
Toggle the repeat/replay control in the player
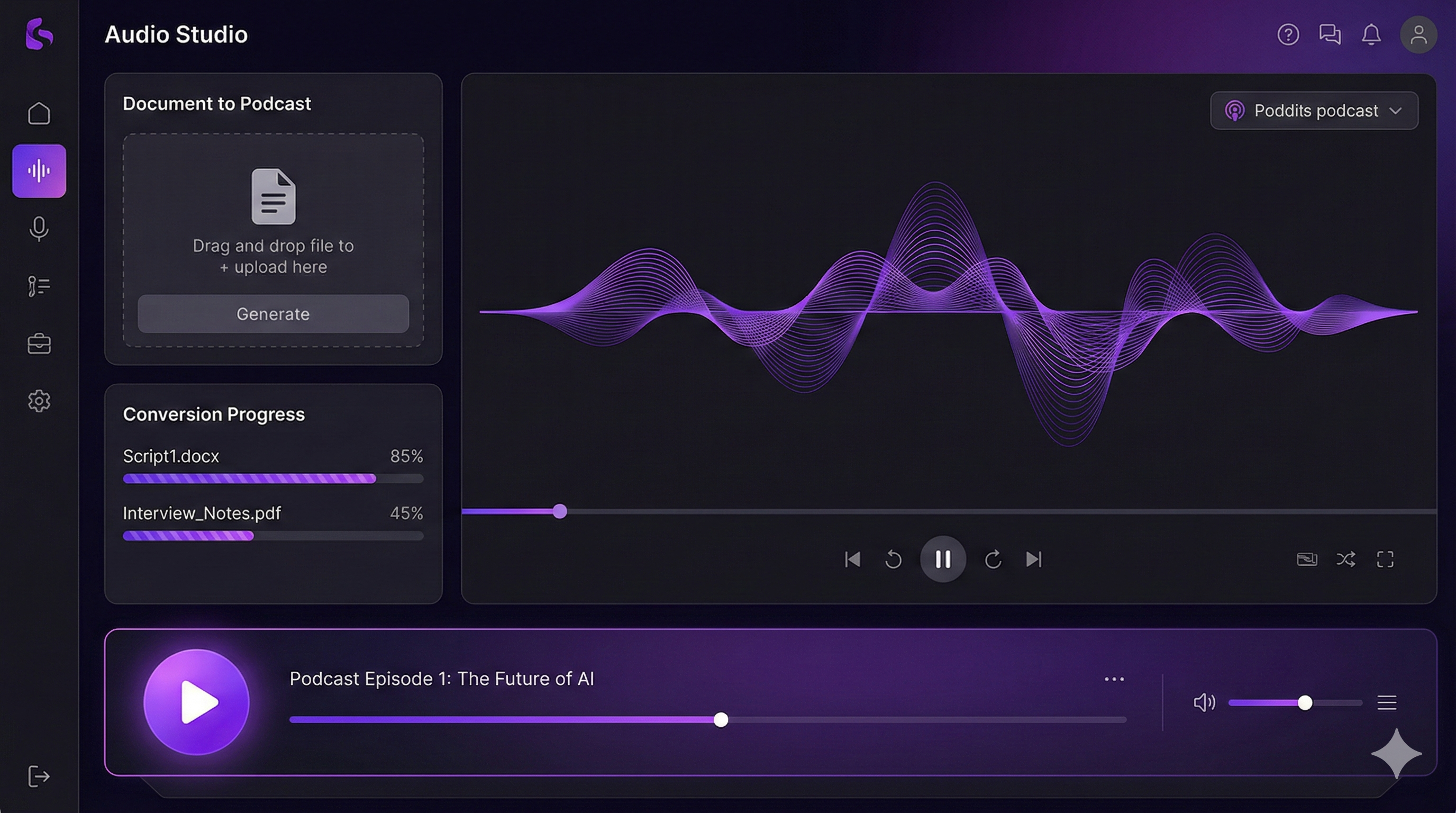[x=893, y=559]
